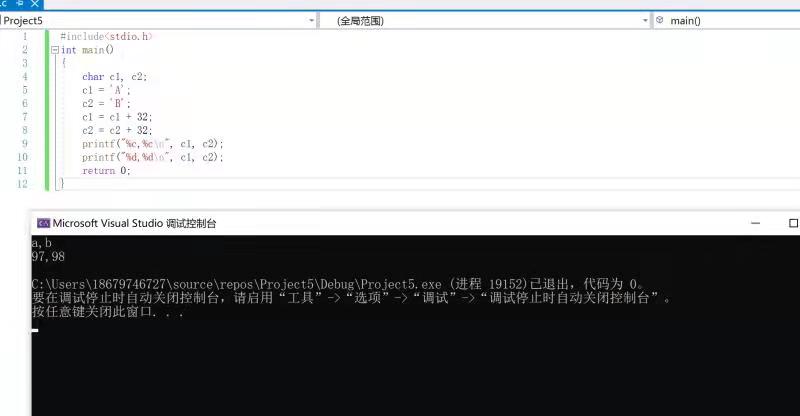
Task: Minimize the debug console window
Action: pyautogui.click(x=756, y=223)
